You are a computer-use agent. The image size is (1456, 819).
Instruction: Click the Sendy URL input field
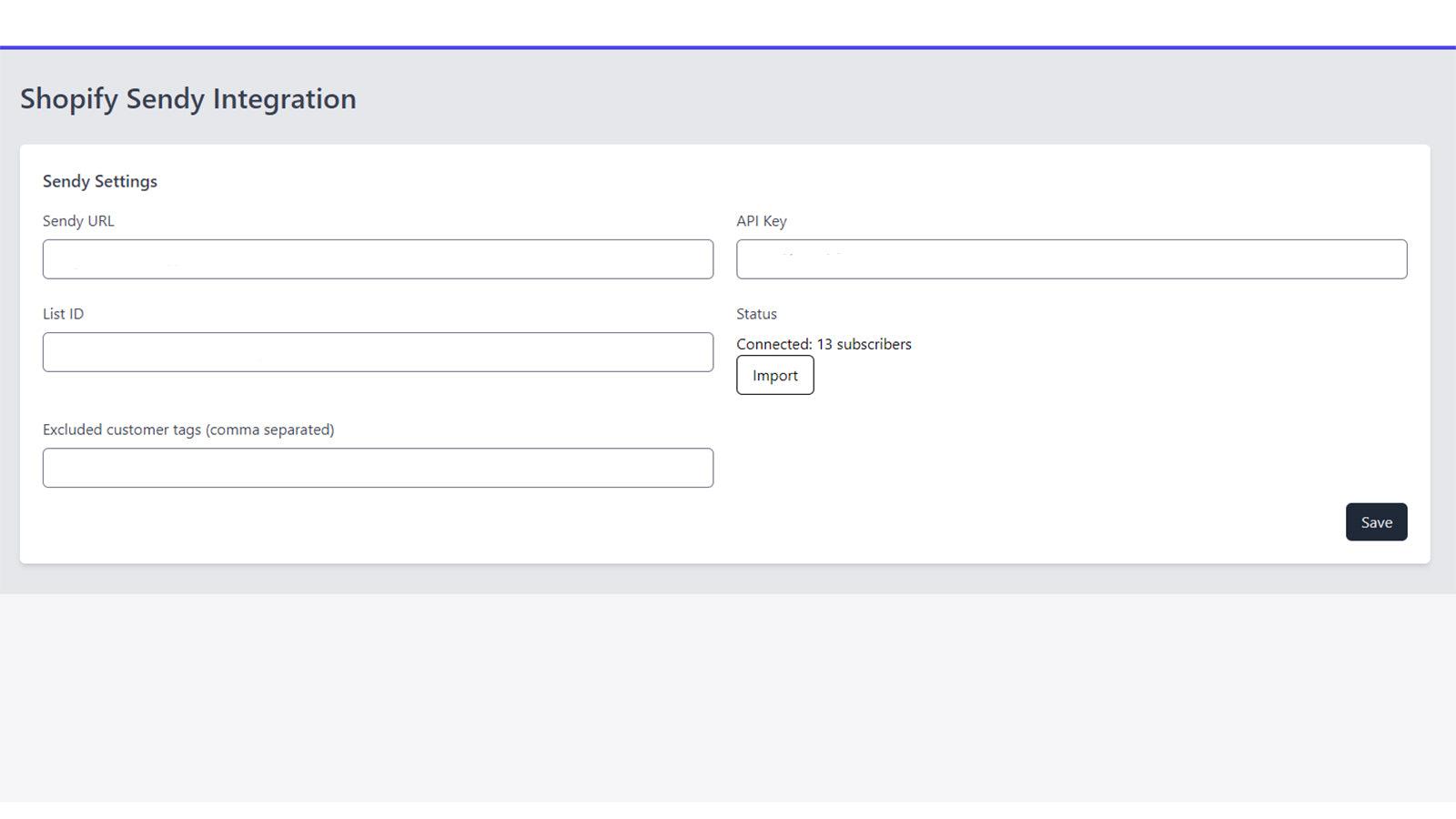pos(378,259)
